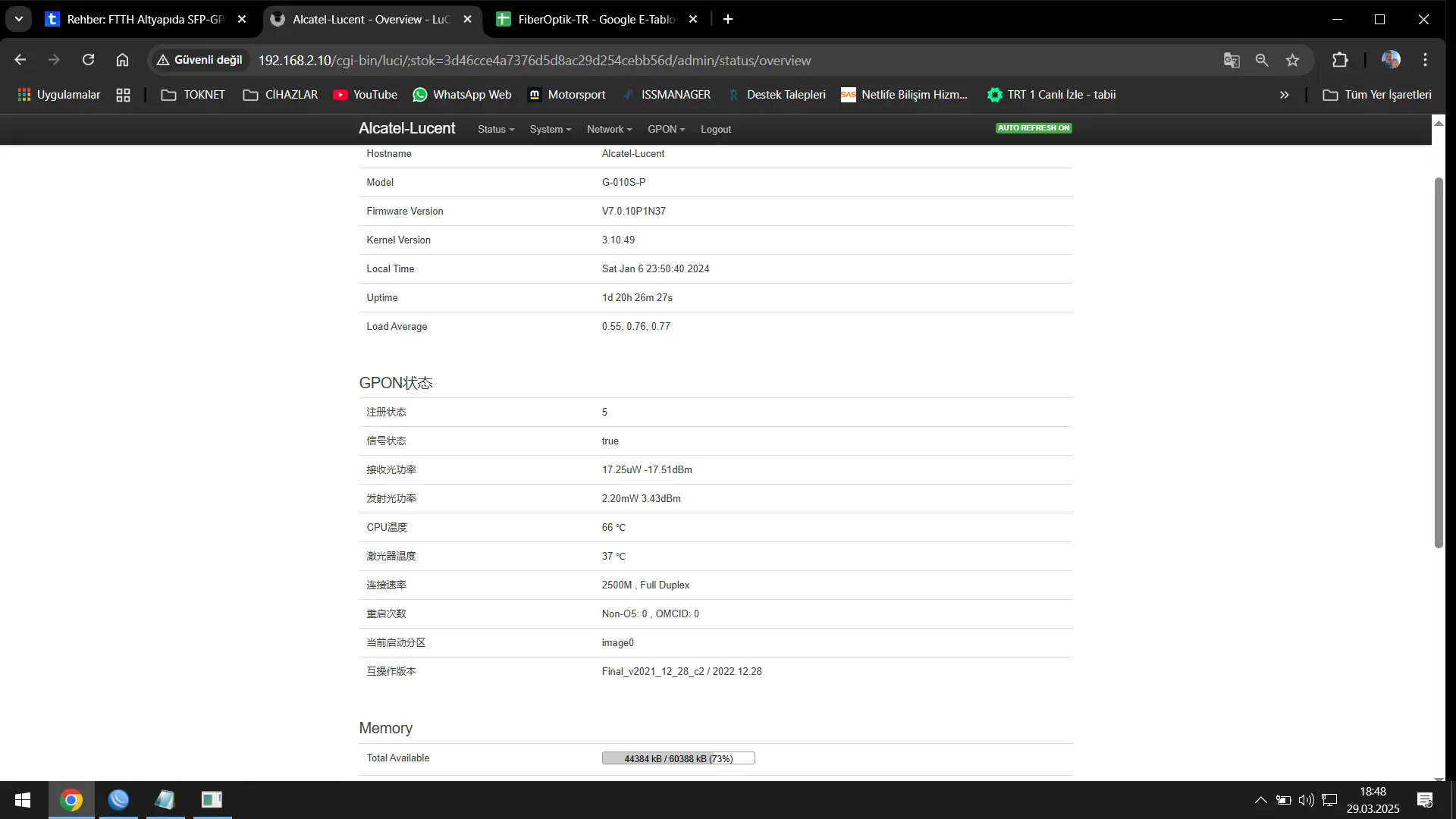Toggle the AUTO REFRESH ON badge
This screenshot has height=819, width=1456.
(x=1034, y=128)
